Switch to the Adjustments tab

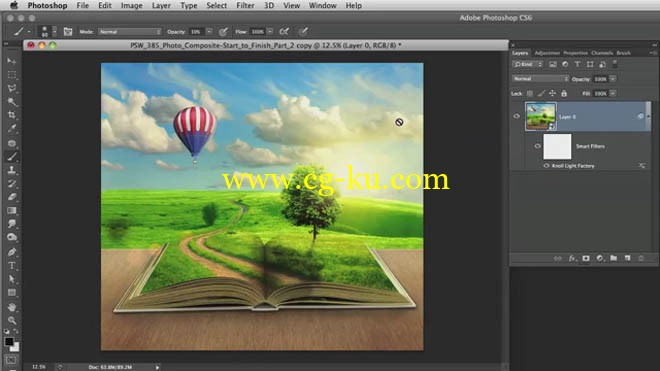(547, 53)
